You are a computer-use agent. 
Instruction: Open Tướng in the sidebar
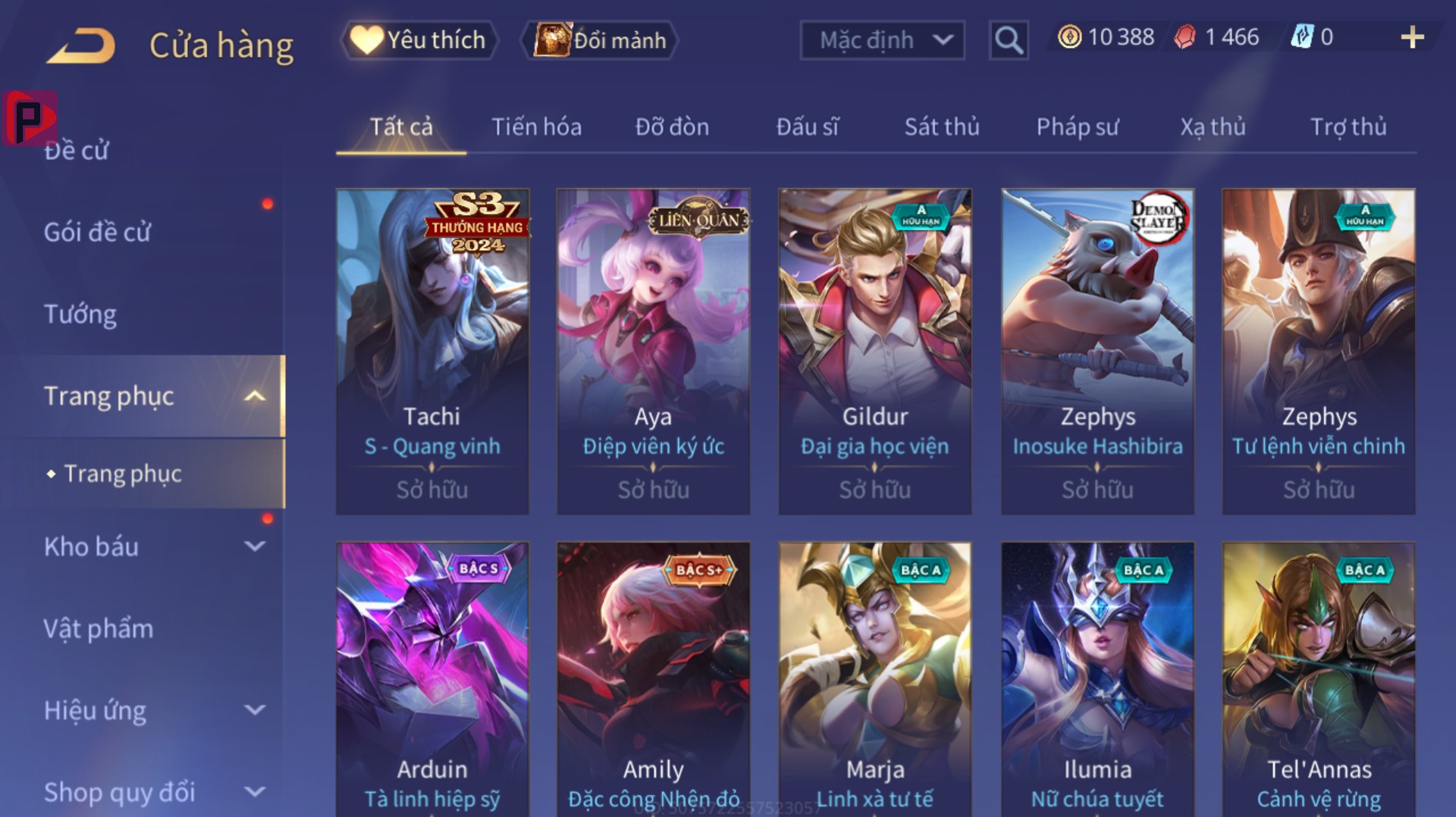coord(80,314)
